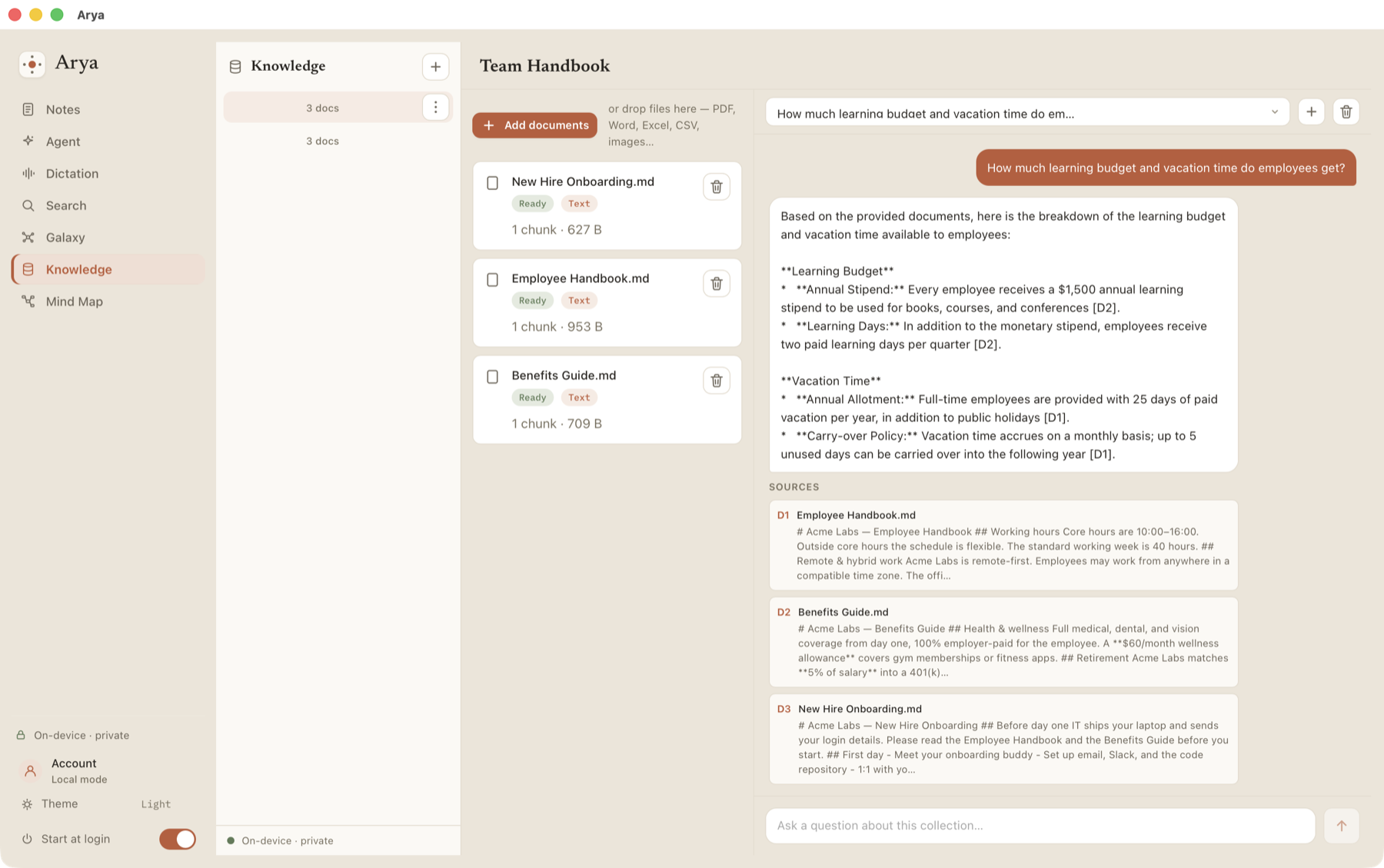Click the Team Handbook title
Screen dimensions: 1384x868
pos(544,66)
